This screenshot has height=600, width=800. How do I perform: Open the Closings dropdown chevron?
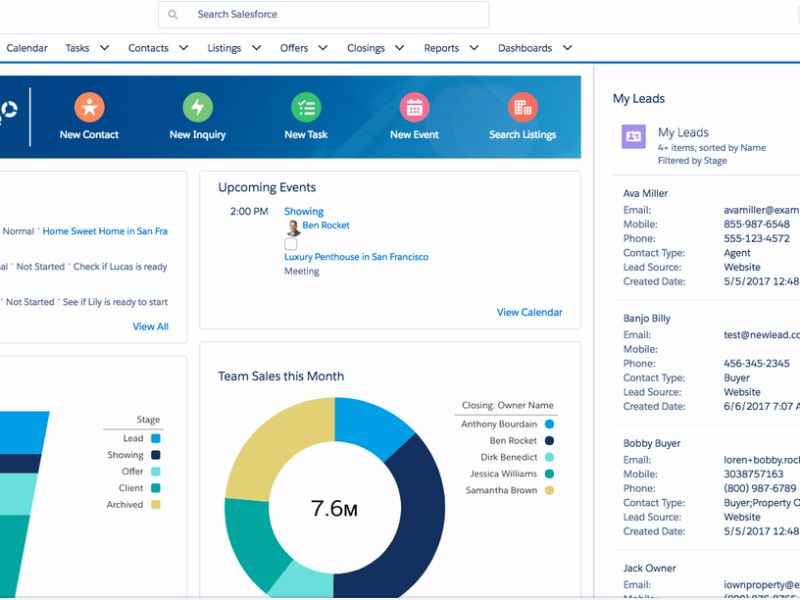(400, 47)
